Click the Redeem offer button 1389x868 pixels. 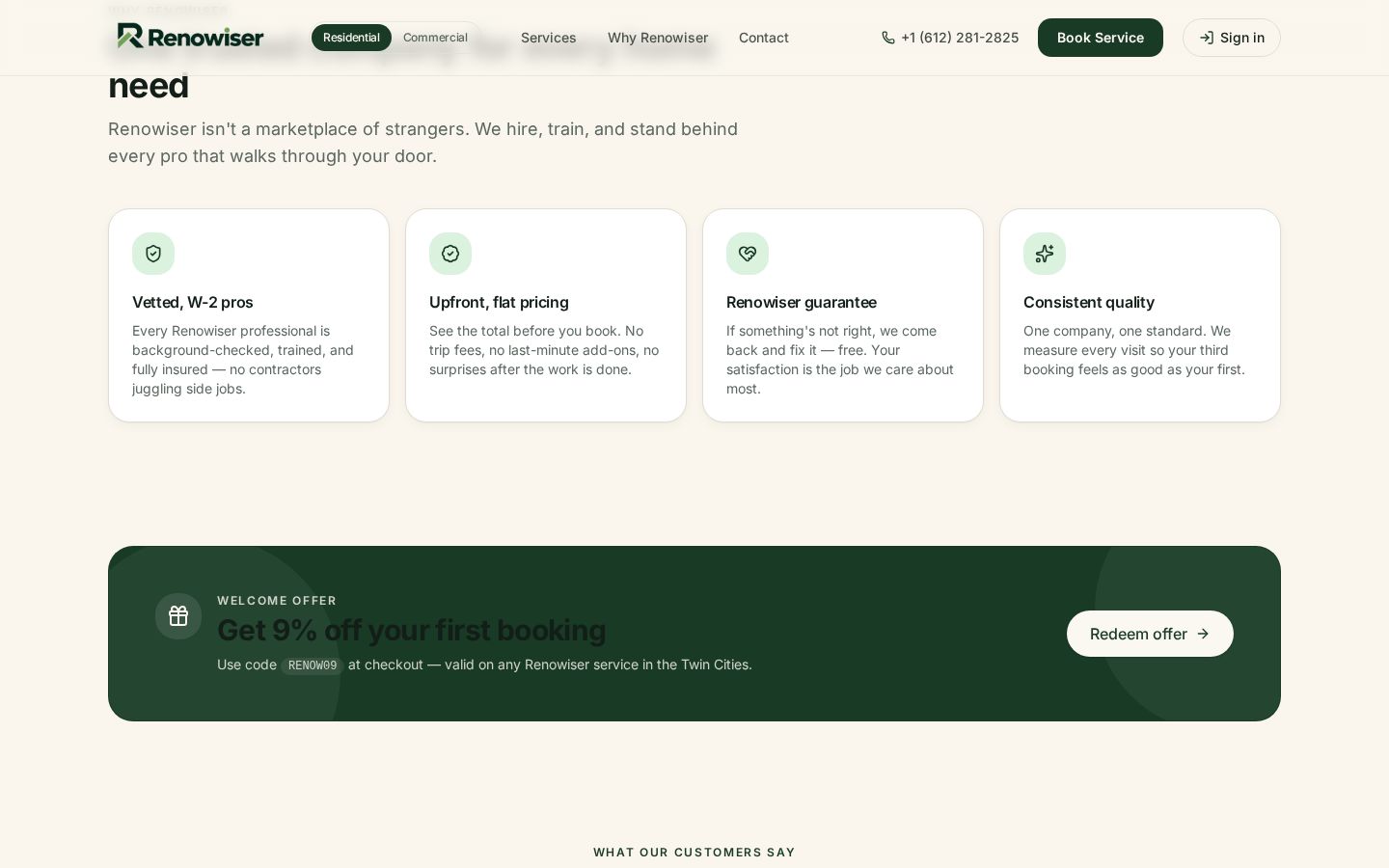click(x=1150, y=634)
